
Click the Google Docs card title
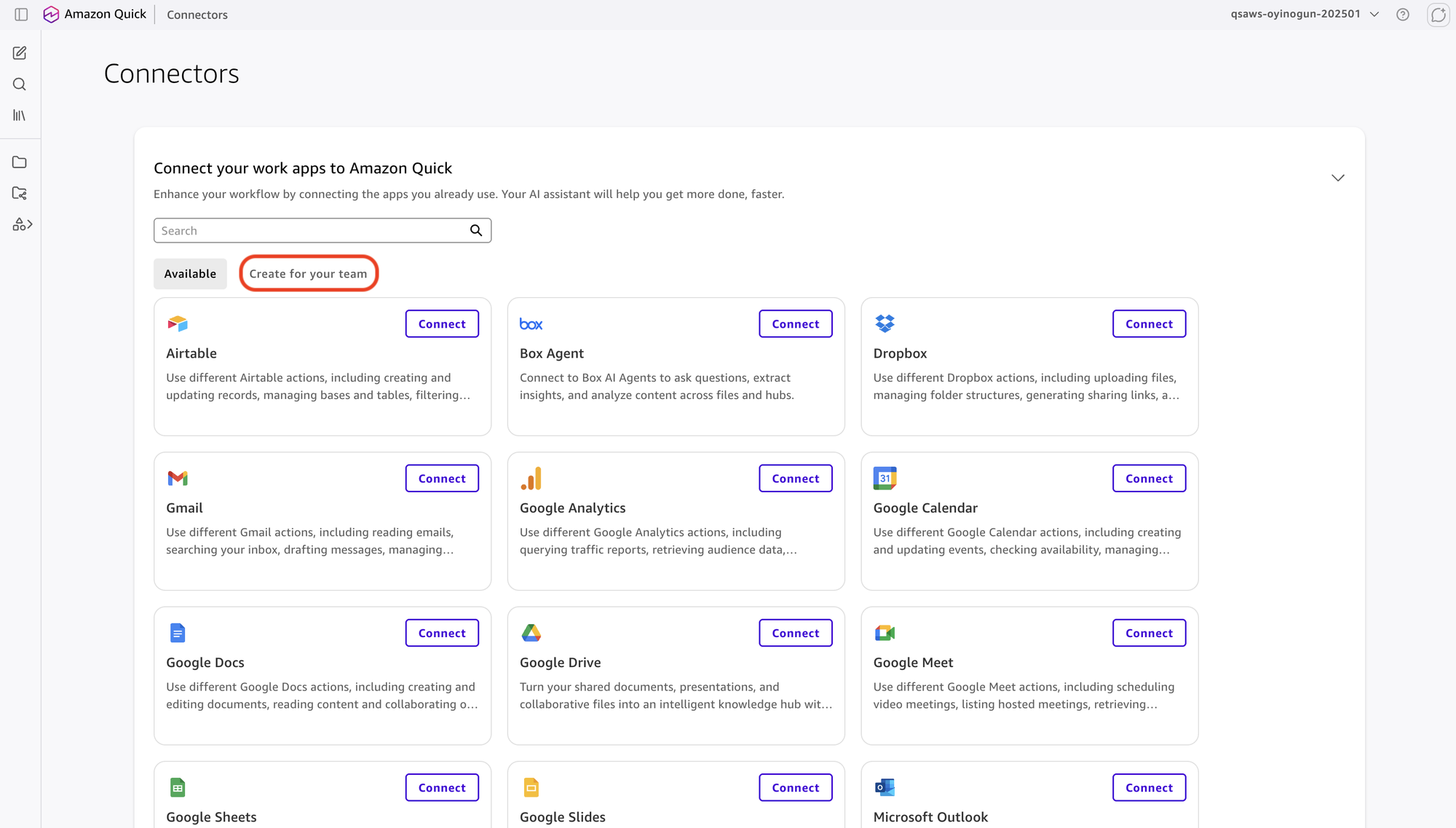pyautogui.click(x=205, y=662)
